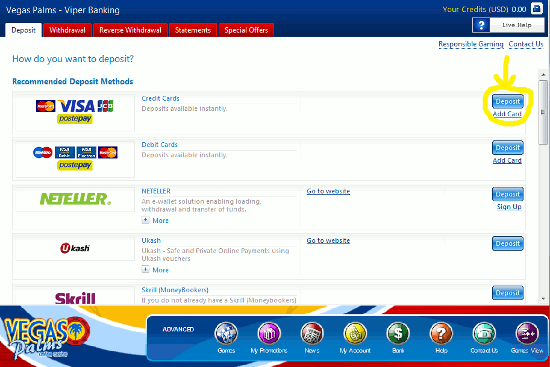Click the vertical scrollbar thumb

543,112
